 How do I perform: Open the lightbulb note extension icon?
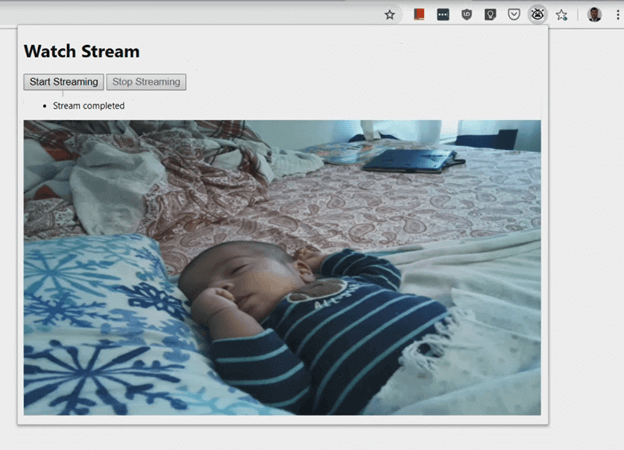point(490,15)
